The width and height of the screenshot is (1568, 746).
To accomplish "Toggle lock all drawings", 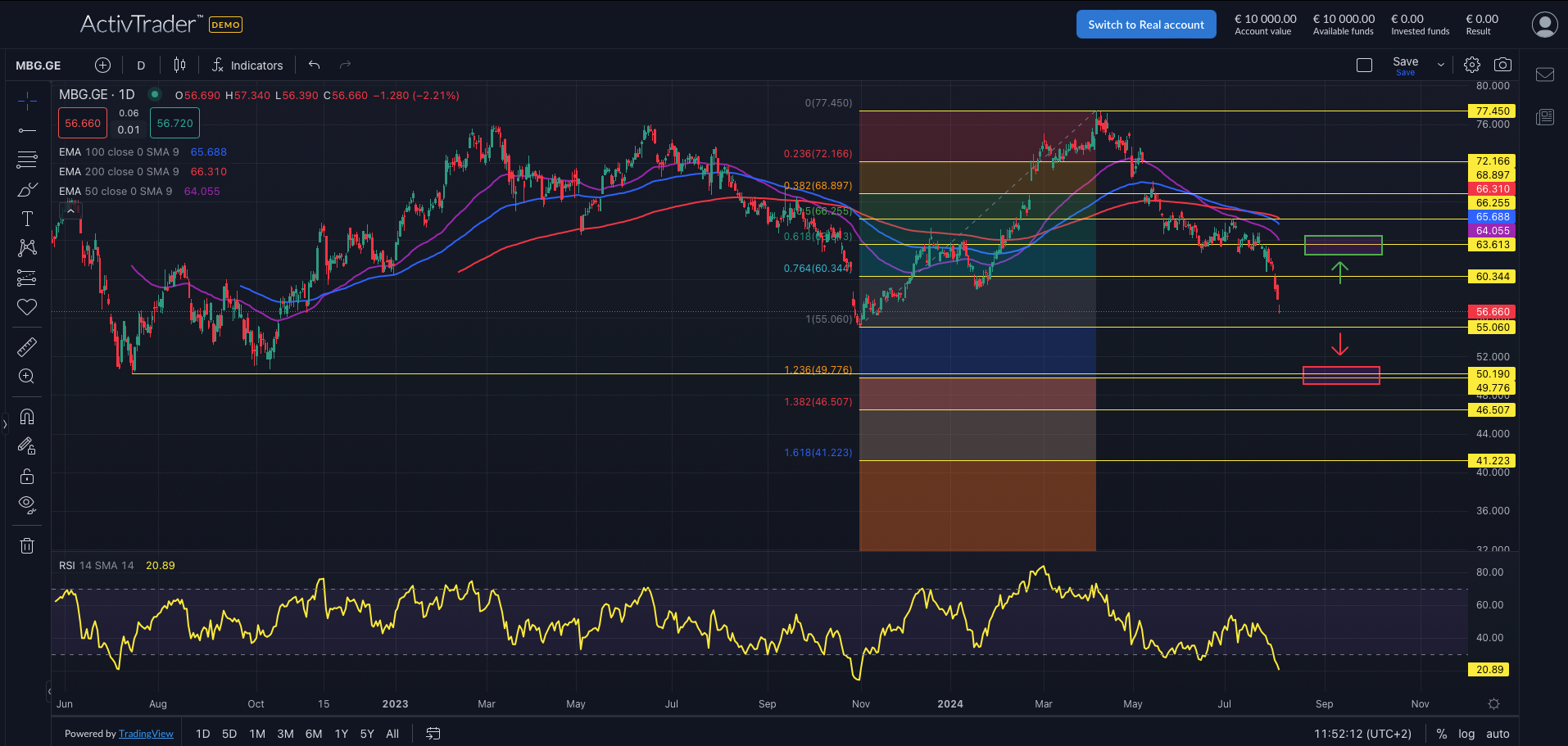I will tap(27, 476).
